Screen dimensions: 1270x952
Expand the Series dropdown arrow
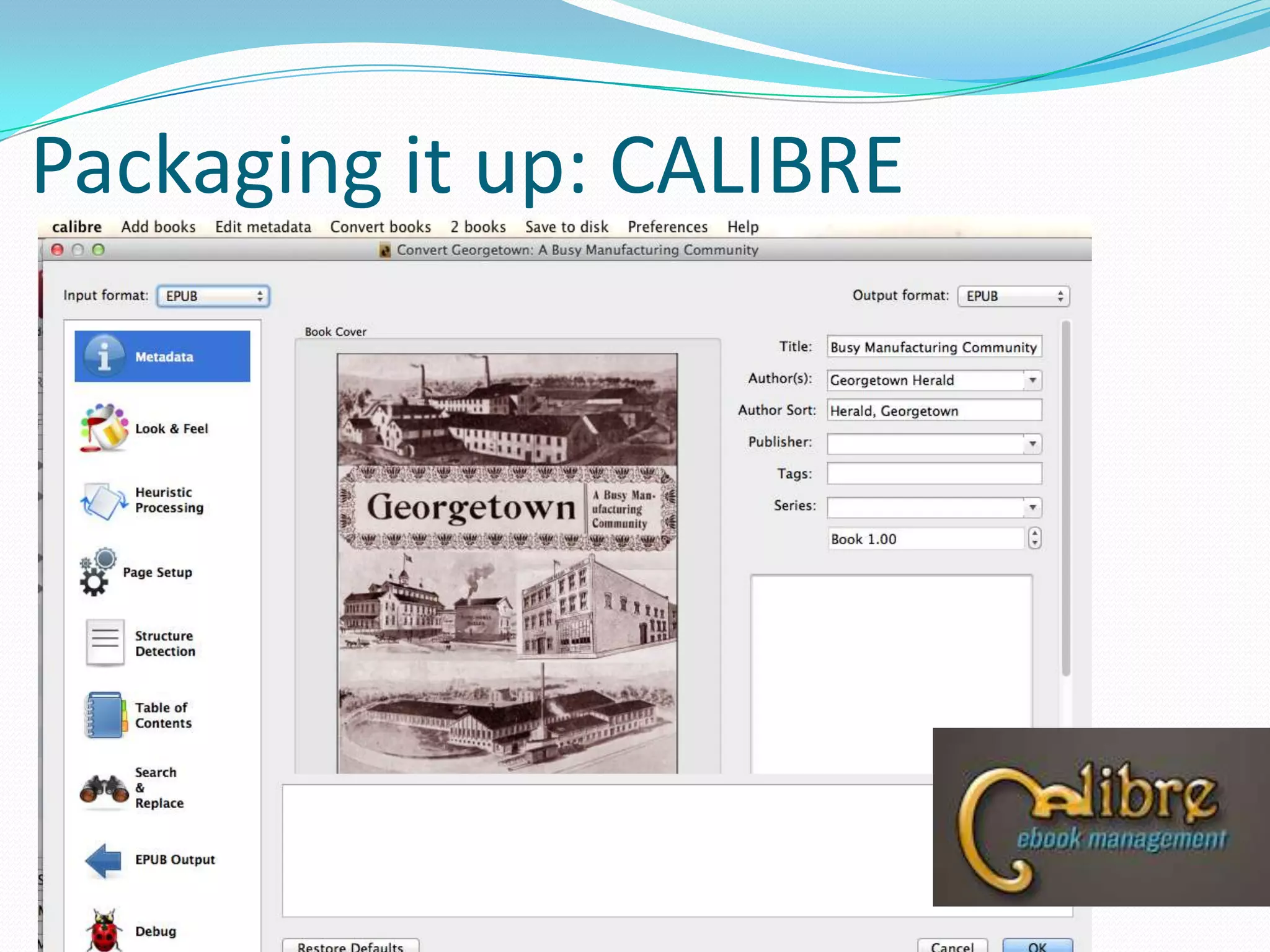pyautogui.click(x=1032, y=508)
